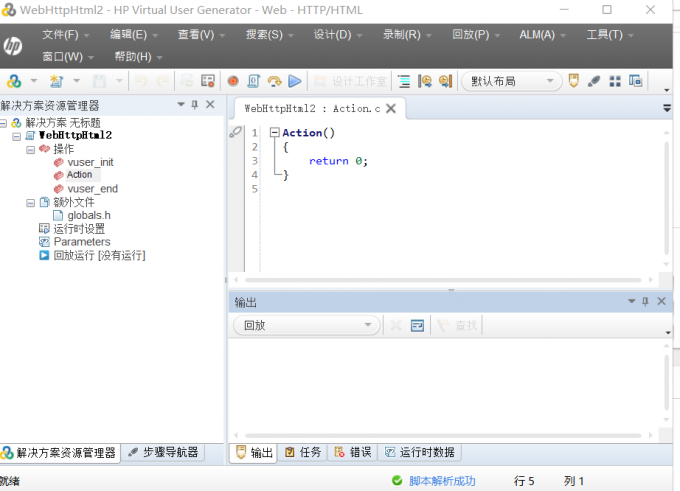
Task: Open the 帮助(H) menu
Action: coord(138,57)
